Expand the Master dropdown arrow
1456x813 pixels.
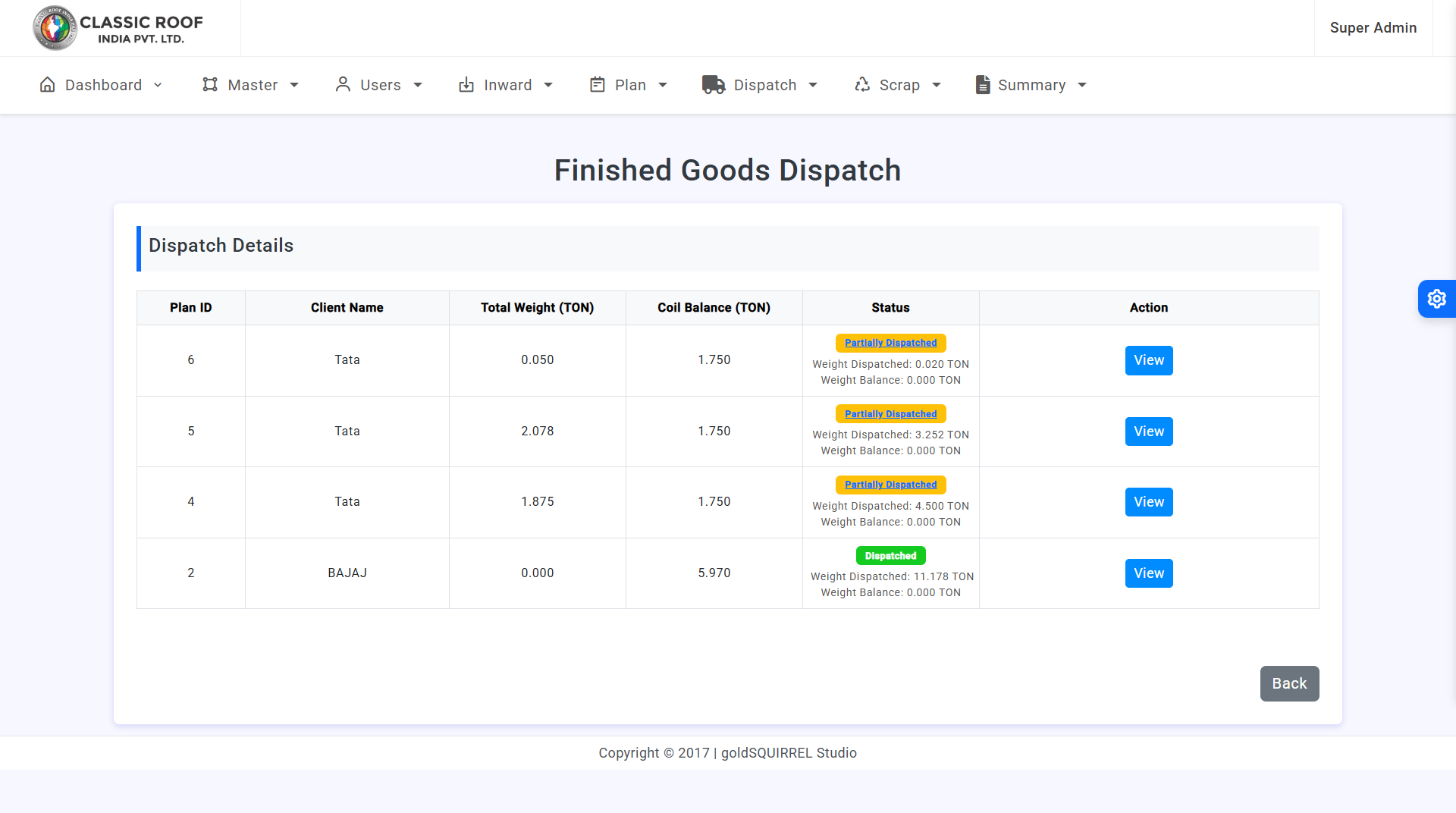pos(294,85)
